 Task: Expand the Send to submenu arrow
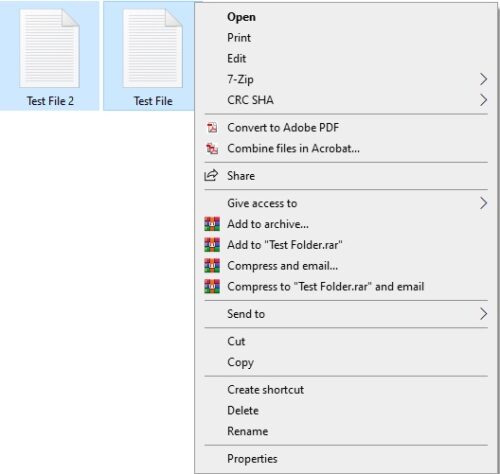[x=483, y=314]
